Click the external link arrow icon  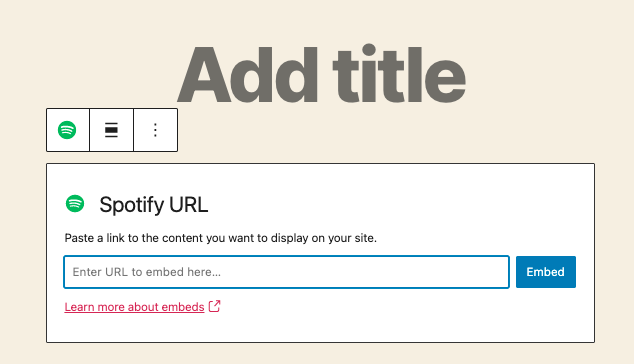point(214,306)
